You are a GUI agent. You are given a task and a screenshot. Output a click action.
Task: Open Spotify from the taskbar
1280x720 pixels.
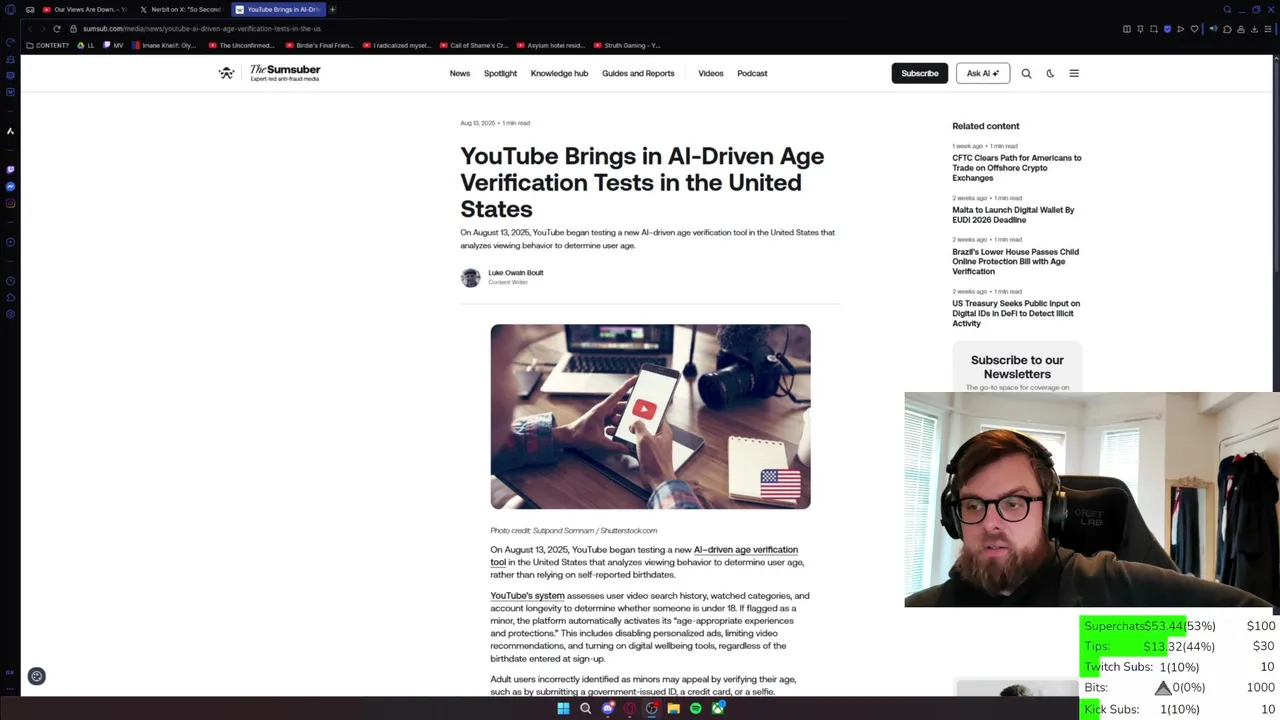pyautogui.click(x=696, y=709)
